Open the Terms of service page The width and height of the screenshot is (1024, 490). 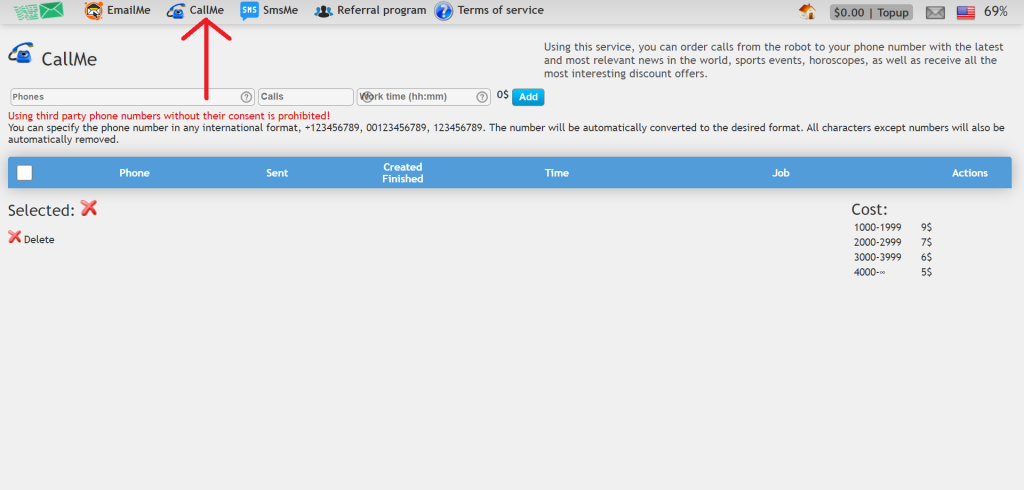pyautogui.click(x=500, y=10)
